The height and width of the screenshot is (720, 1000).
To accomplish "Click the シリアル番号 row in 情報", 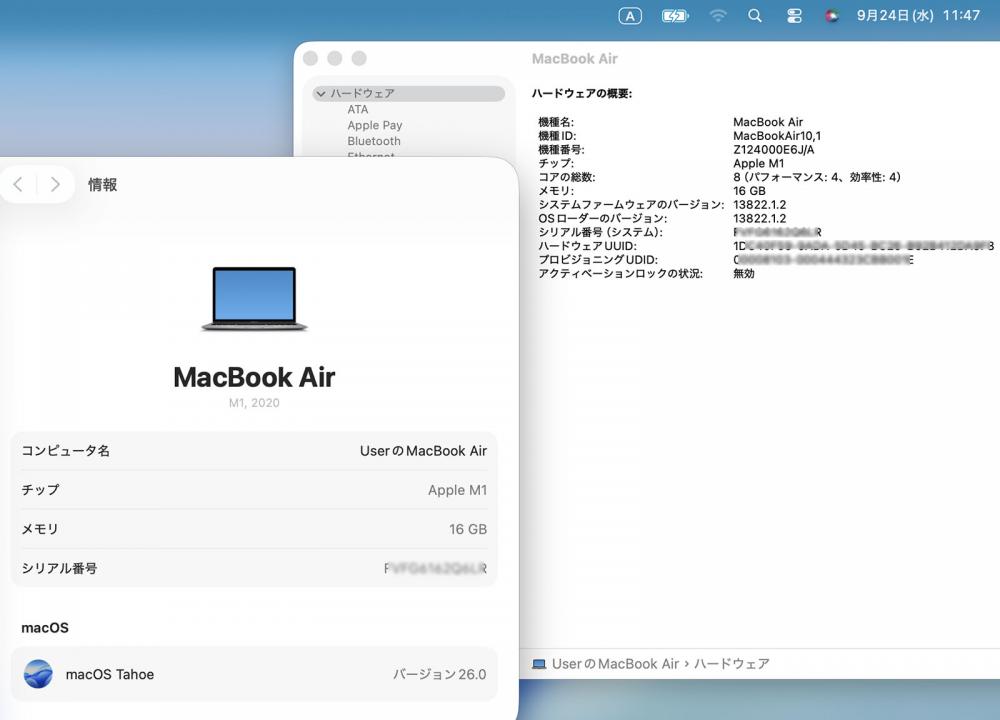I will (x=254, y=568).
